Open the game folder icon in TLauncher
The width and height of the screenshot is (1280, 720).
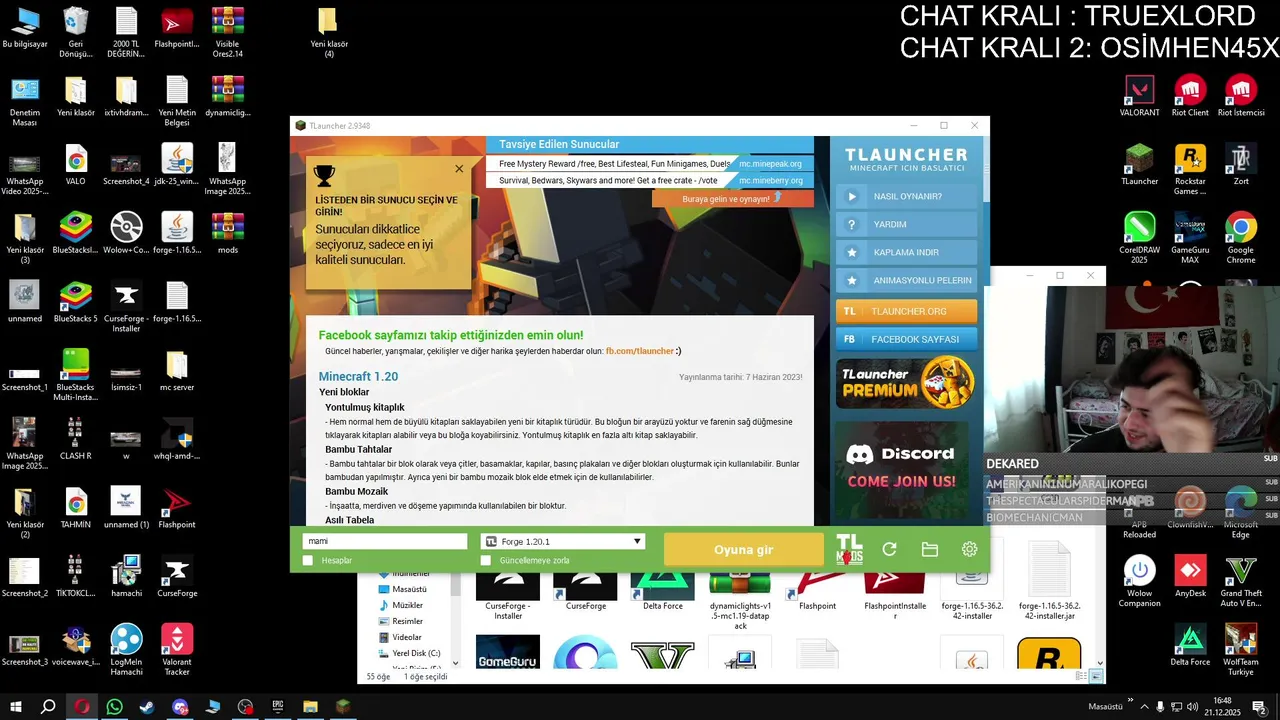coord(929,549)
